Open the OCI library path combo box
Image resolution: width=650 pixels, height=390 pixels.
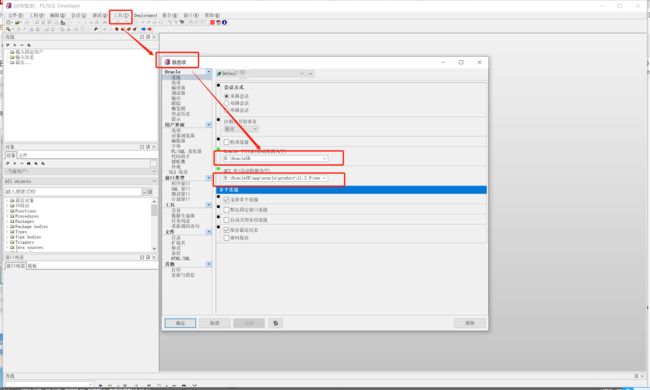276,178
